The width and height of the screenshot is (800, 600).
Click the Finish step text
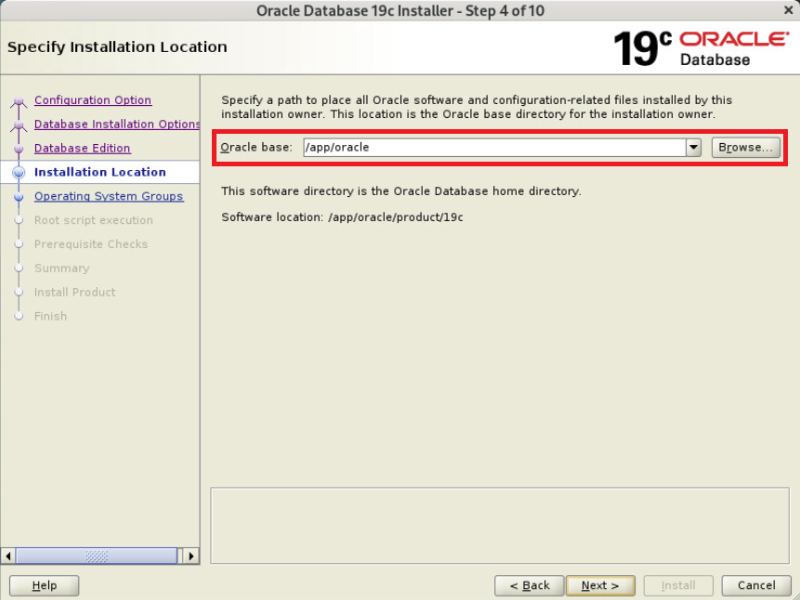51,316
